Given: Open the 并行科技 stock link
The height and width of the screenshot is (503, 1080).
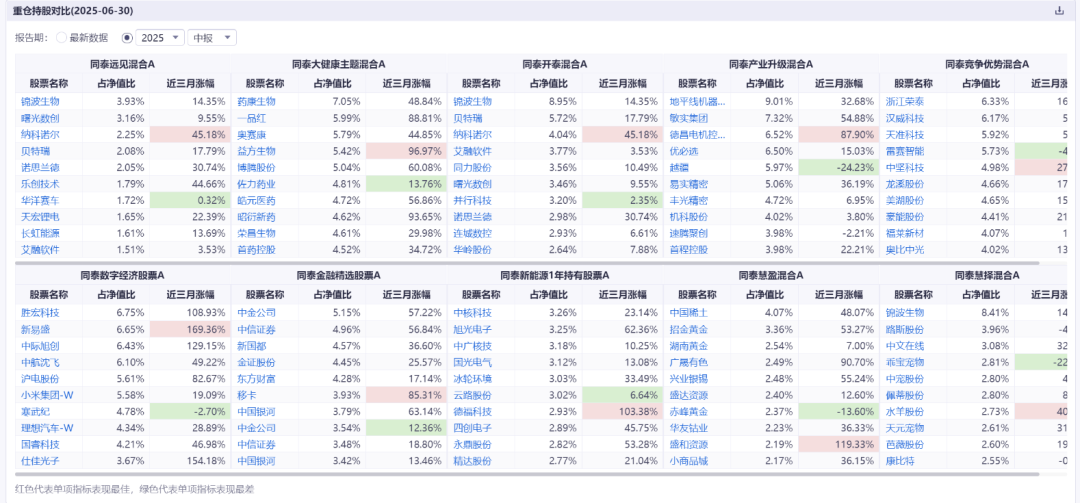Looking at the screenshot, I should (x=472, y=201).
